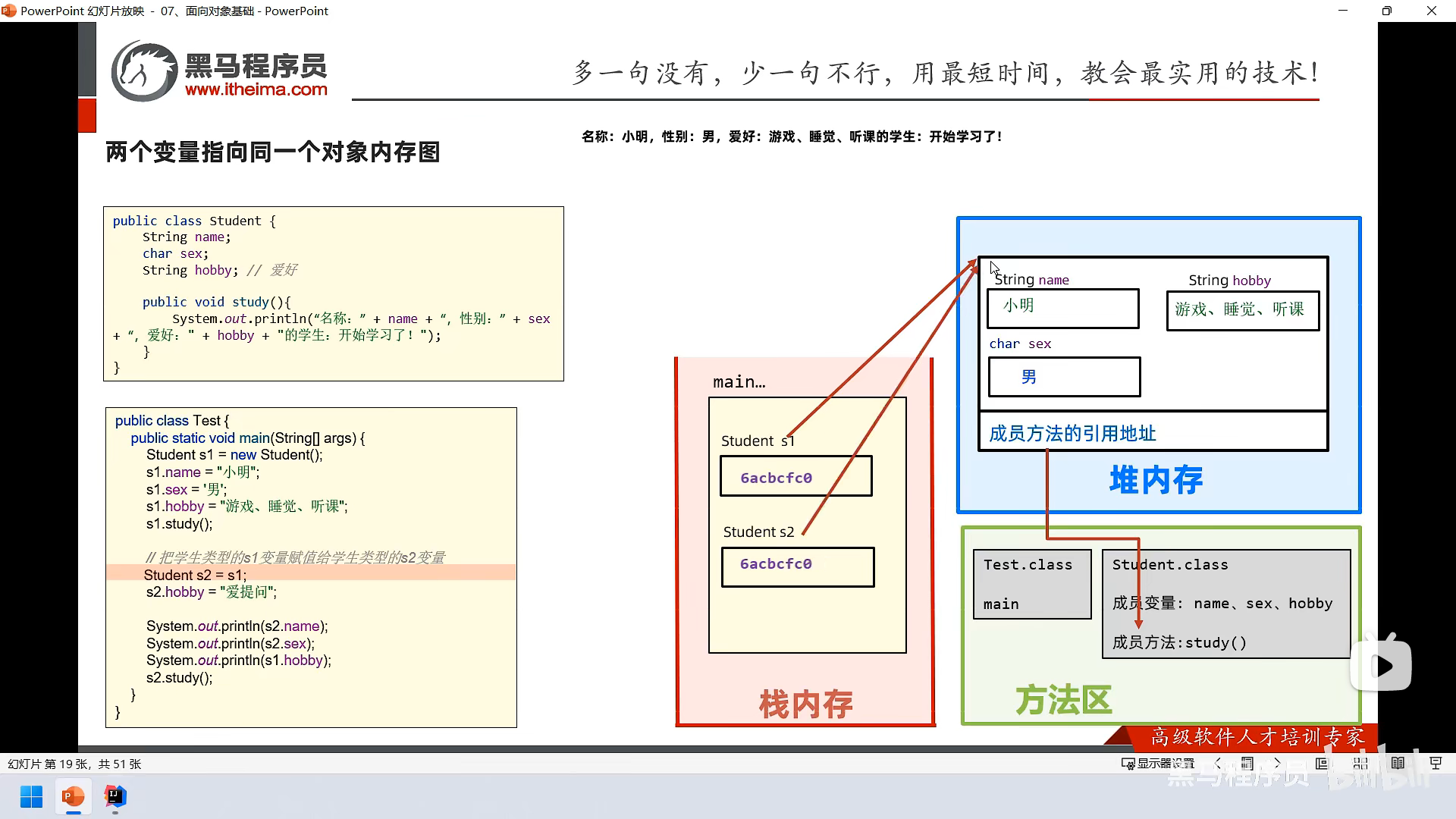Restore down the PowerPoint window
Screen dimensions: 1456x819
click(1387, 11)
